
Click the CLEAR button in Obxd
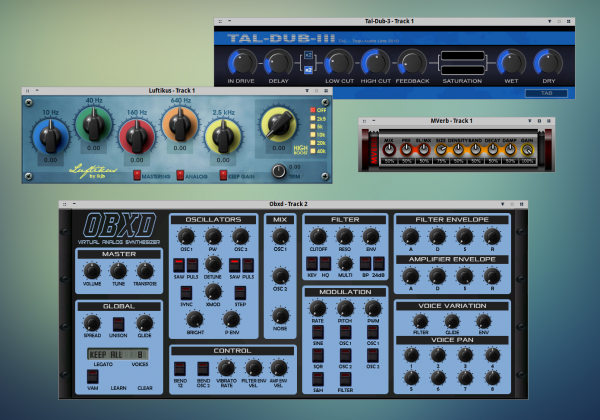[145, 388]
